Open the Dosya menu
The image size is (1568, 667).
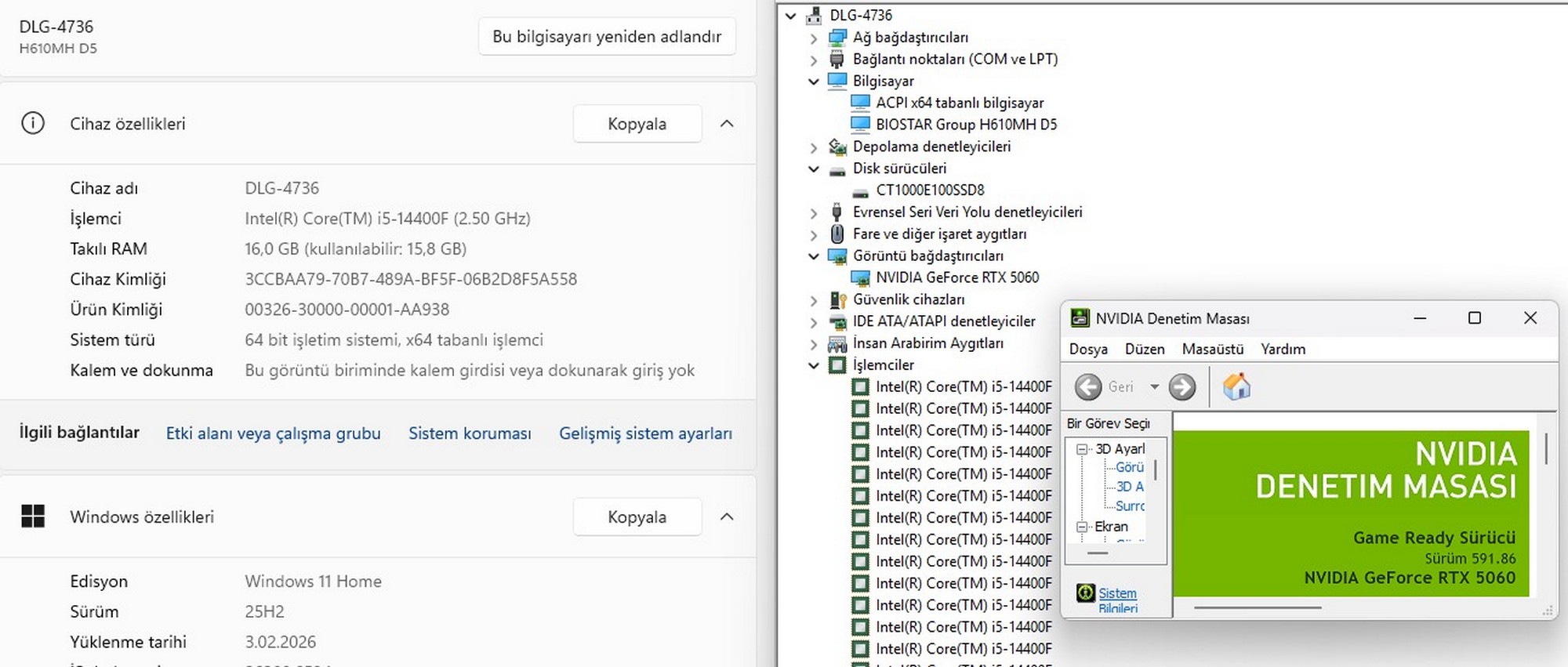[x=1088, y=350]
